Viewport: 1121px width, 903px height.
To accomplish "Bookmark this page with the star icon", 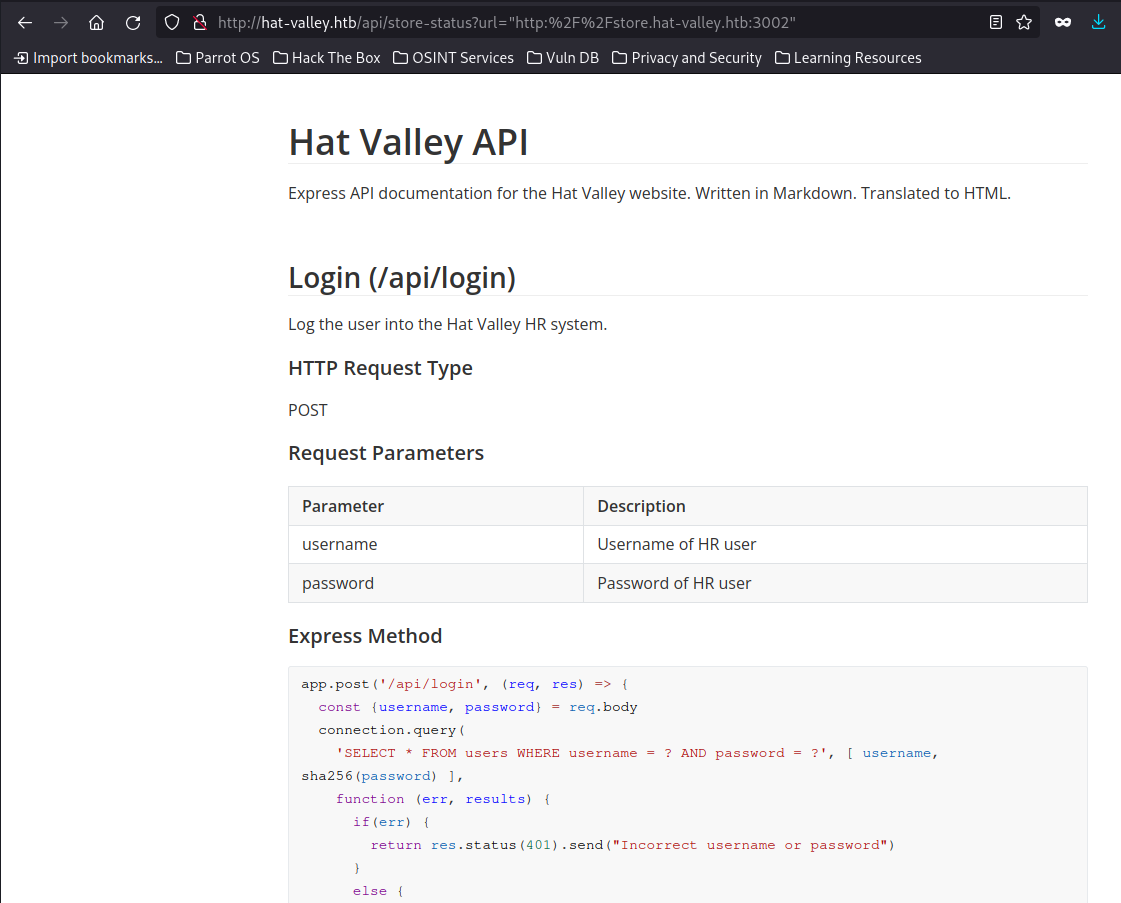I will point(1024,22).
